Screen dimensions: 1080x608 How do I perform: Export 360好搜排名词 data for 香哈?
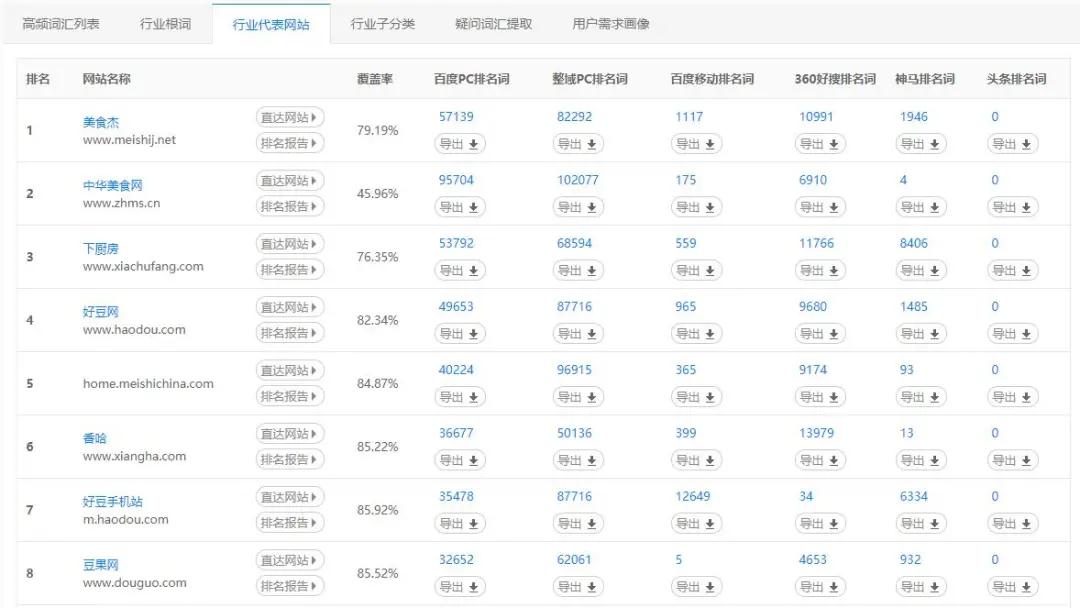coord(820,460)
